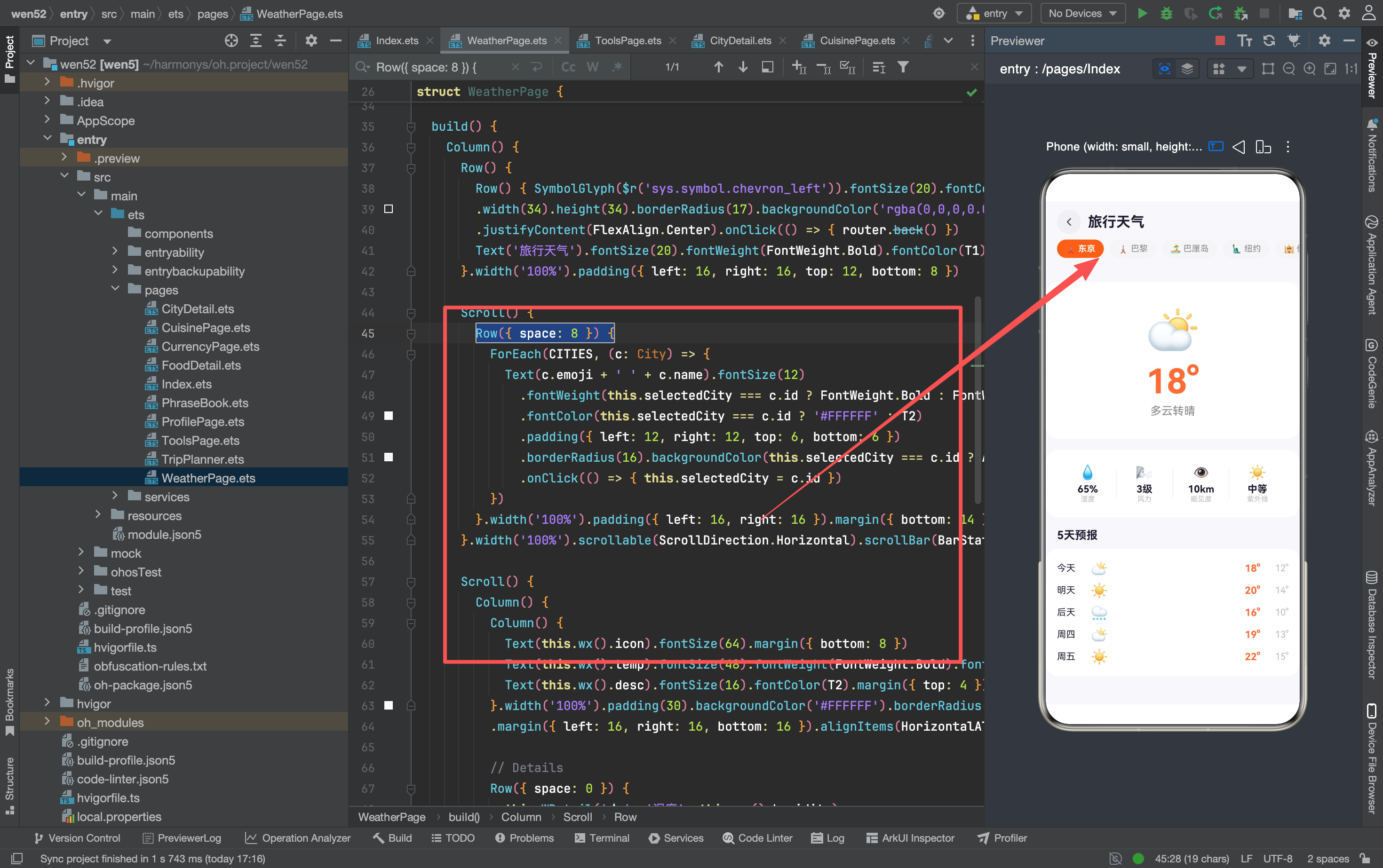Collapse the pages folder
Screen dimensions: 1383x868
click(x=115, y=289)
